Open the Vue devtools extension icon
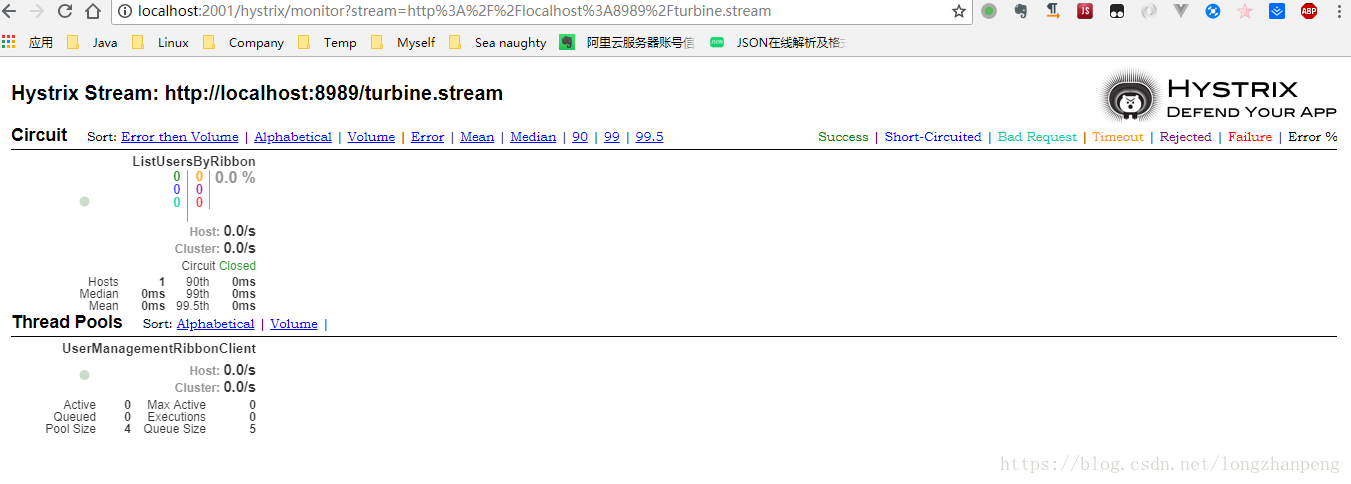This screenshot has width=1351, height=484. pos(1181,11)
